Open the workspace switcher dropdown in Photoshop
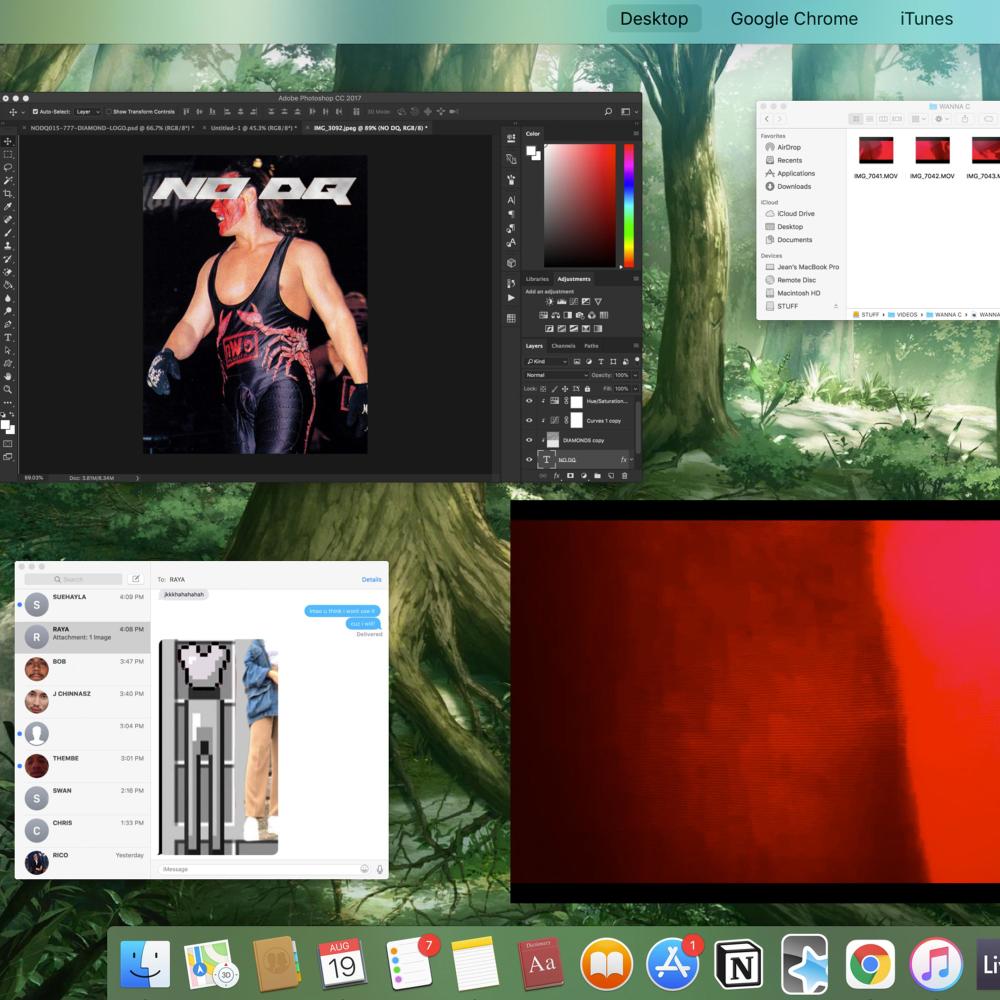1000x1000 pixels. point(629,112)
